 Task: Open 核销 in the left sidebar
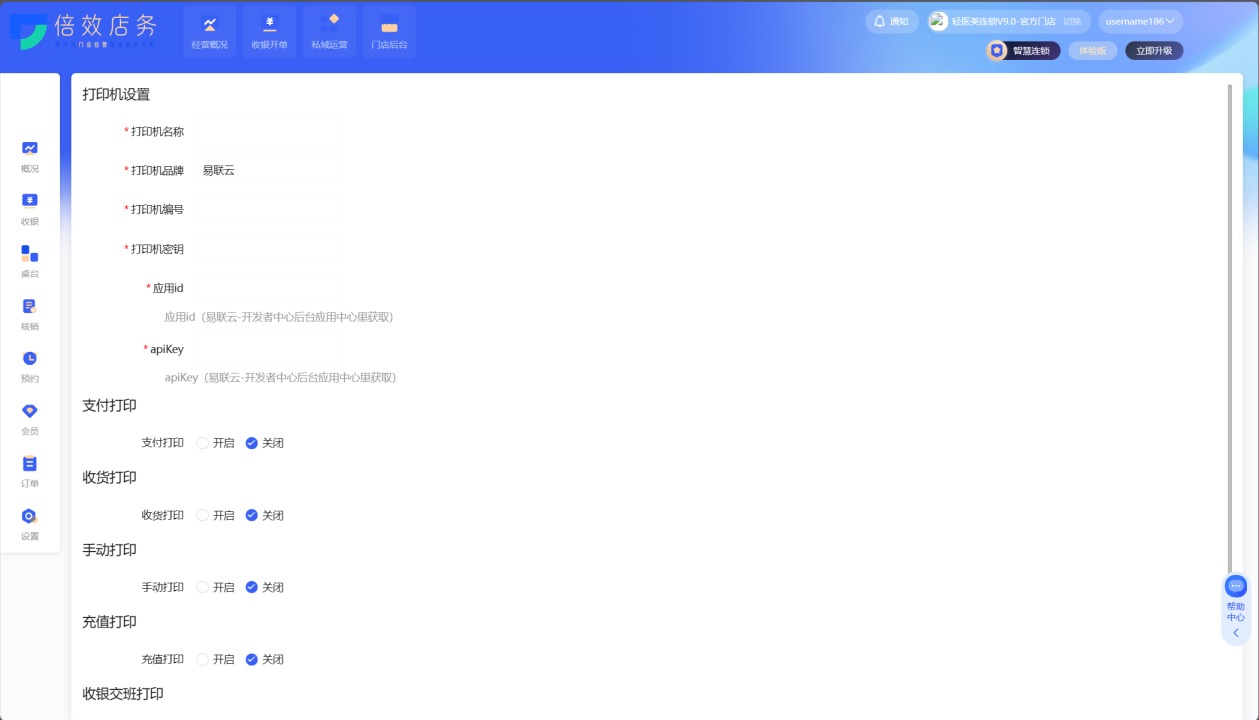point(30,314)
